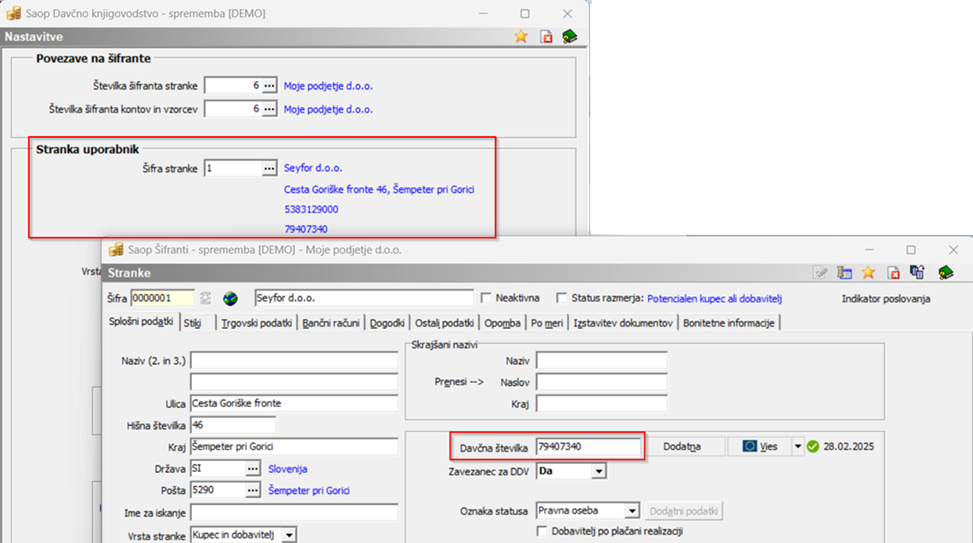Click the Seyfor d.o.o. link in Nastavitve
The image size is (973, 543).
coord(313,168)
